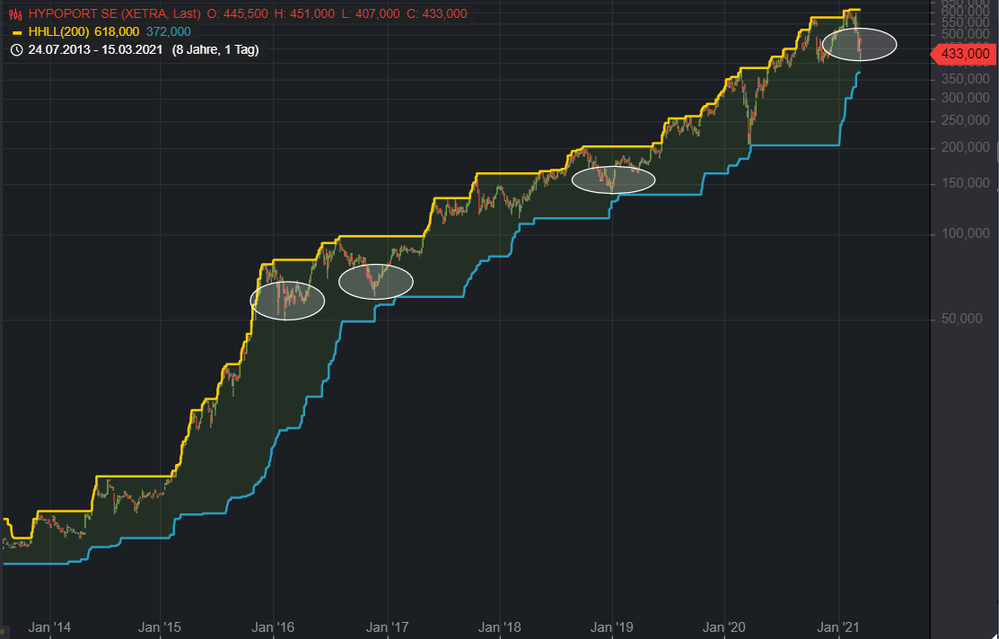Click the Jan '14 label on time axis

coord(49,627)
